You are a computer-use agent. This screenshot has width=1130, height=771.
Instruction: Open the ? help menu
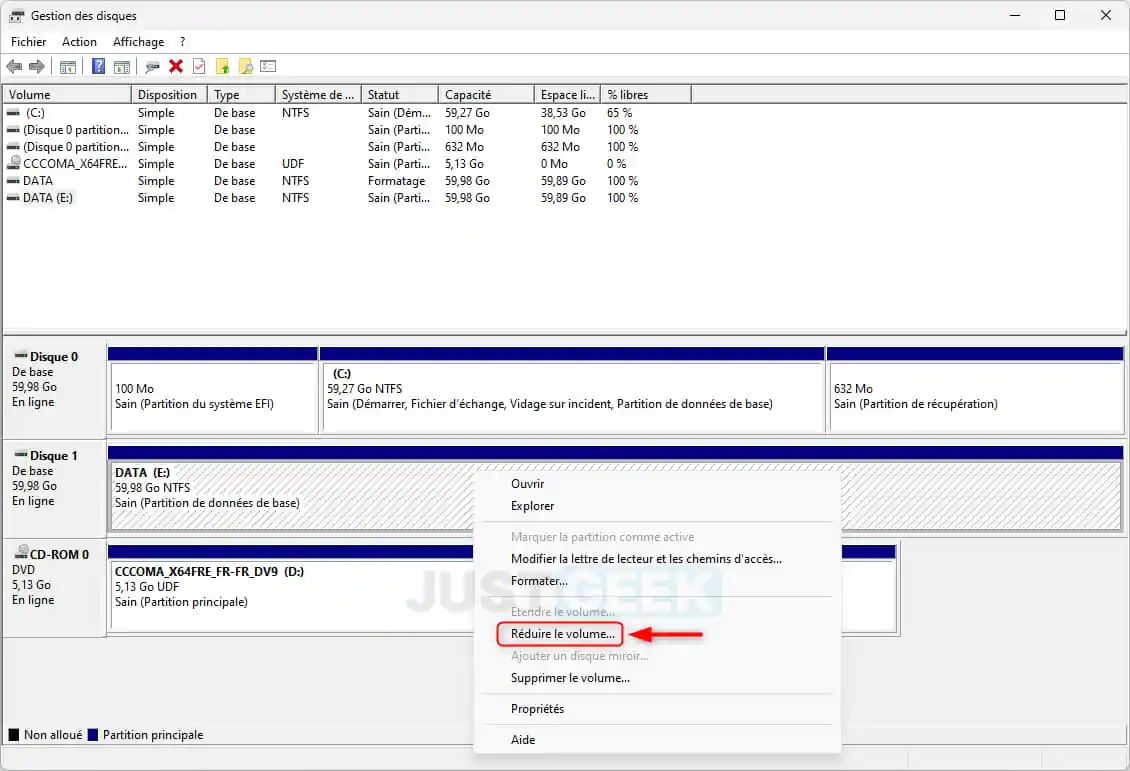(182, 42)
